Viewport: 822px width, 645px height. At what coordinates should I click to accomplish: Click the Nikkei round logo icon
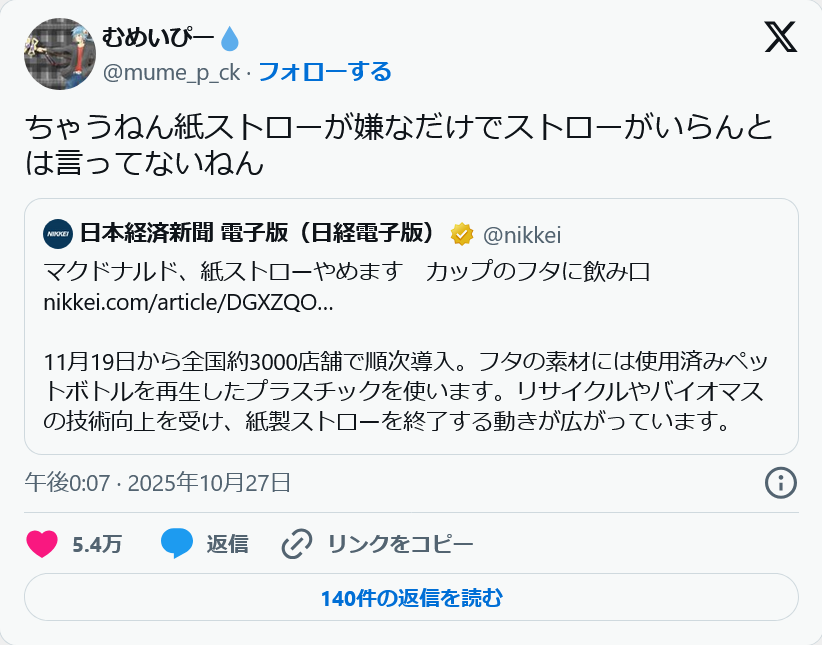click(59, 234)
